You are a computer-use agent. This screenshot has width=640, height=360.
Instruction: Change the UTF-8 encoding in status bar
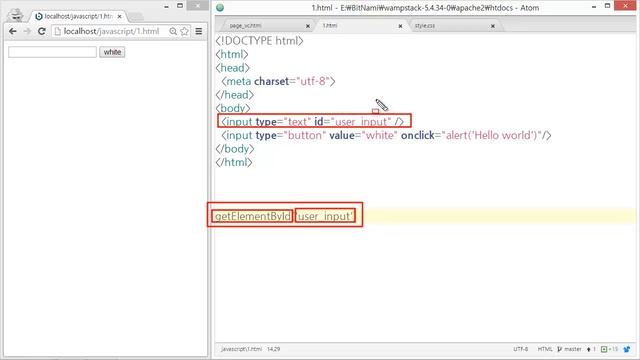click(520, 349)
